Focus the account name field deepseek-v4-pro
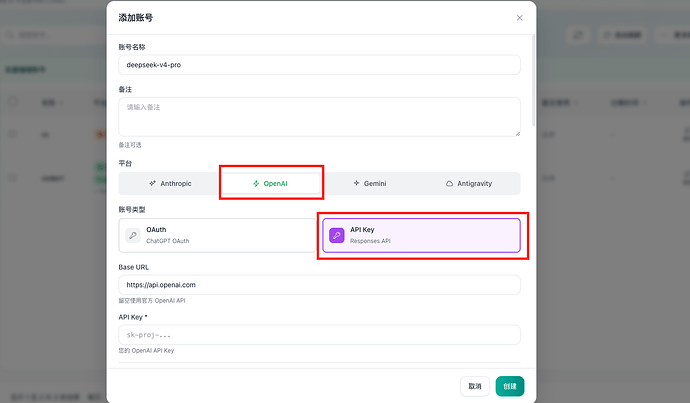This screenshot has width=690, height=403. (x=319, y=65)
